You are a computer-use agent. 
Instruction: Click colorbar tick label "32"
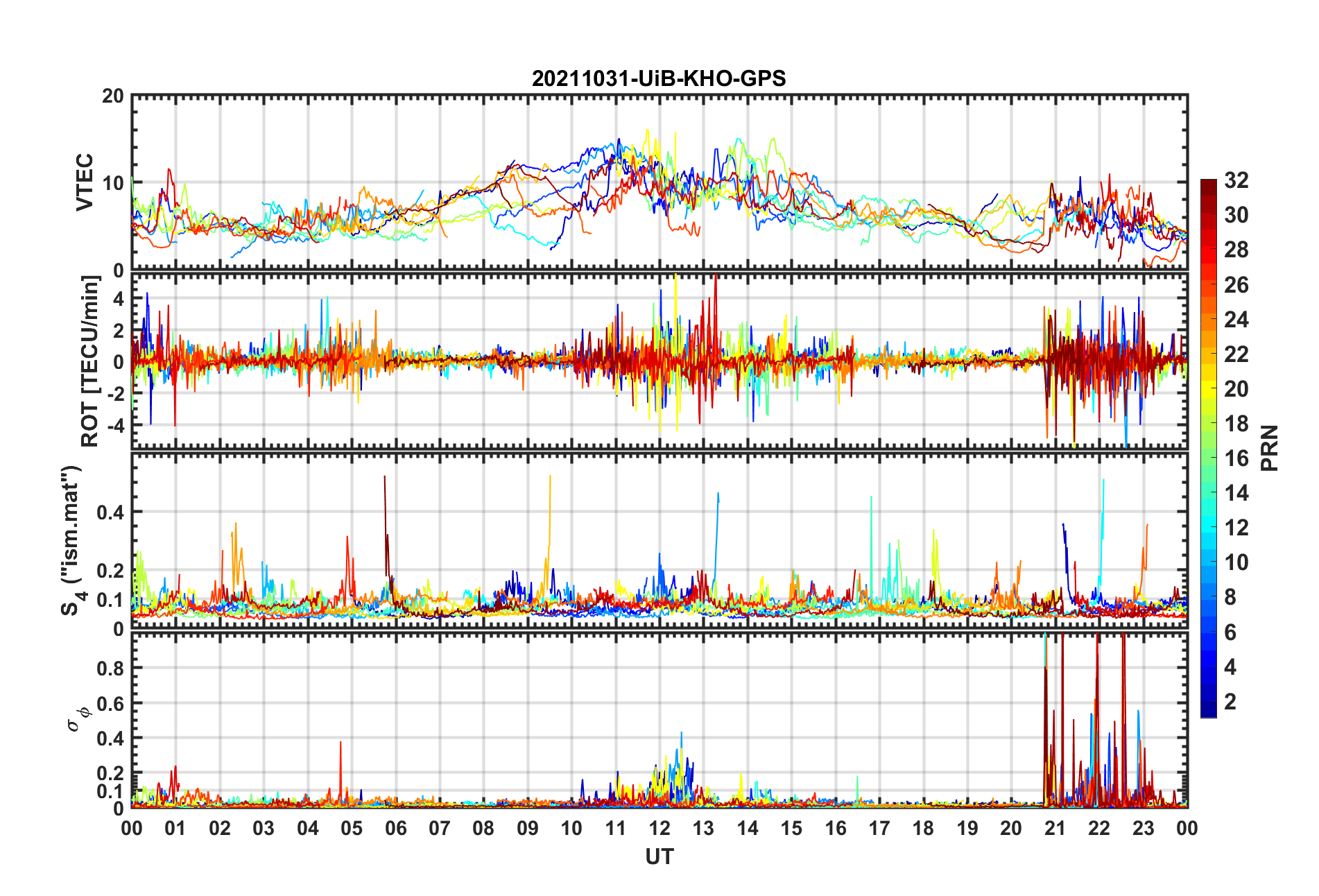coord(1236,180)
